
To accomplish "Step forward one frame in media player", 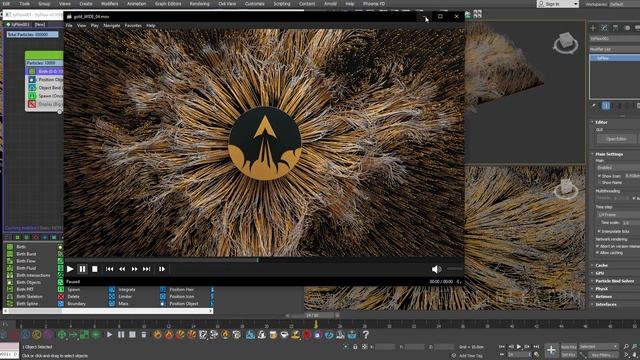I will 162,269.
